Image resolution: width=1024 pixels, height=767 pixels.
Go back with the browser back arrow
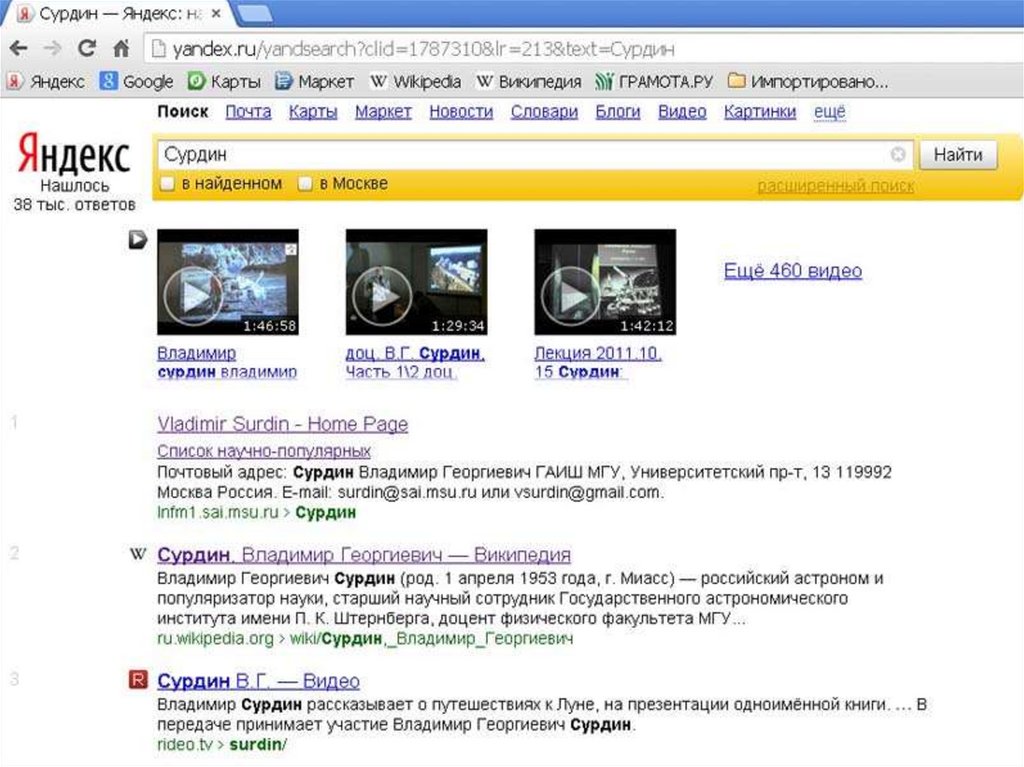(19, 48)
